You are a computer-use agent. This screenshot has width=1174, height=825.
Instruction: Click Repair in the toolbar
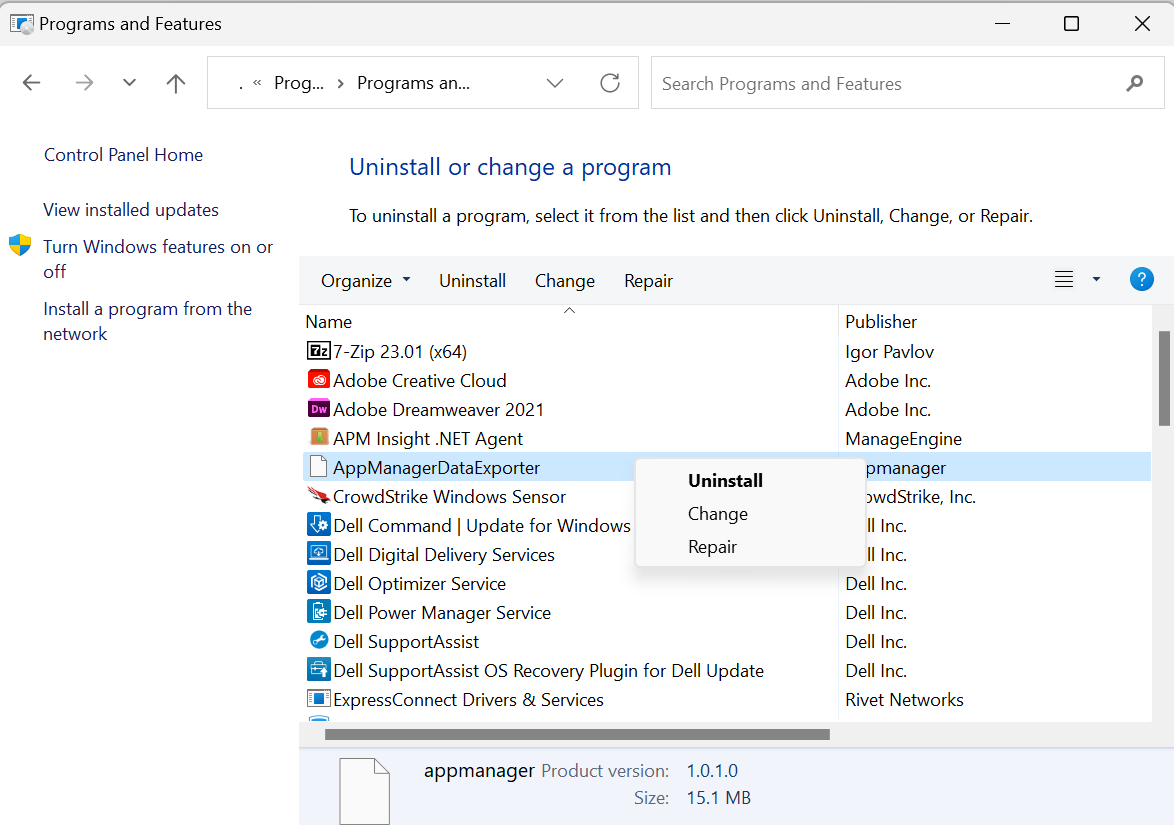coord(648,281)
